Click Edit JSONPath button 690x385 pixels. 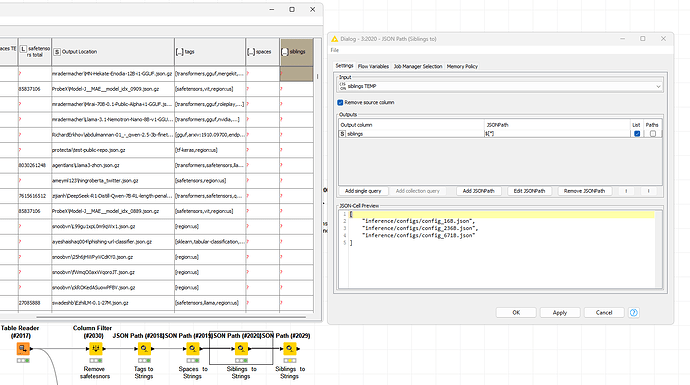click(x=529, y=191)
